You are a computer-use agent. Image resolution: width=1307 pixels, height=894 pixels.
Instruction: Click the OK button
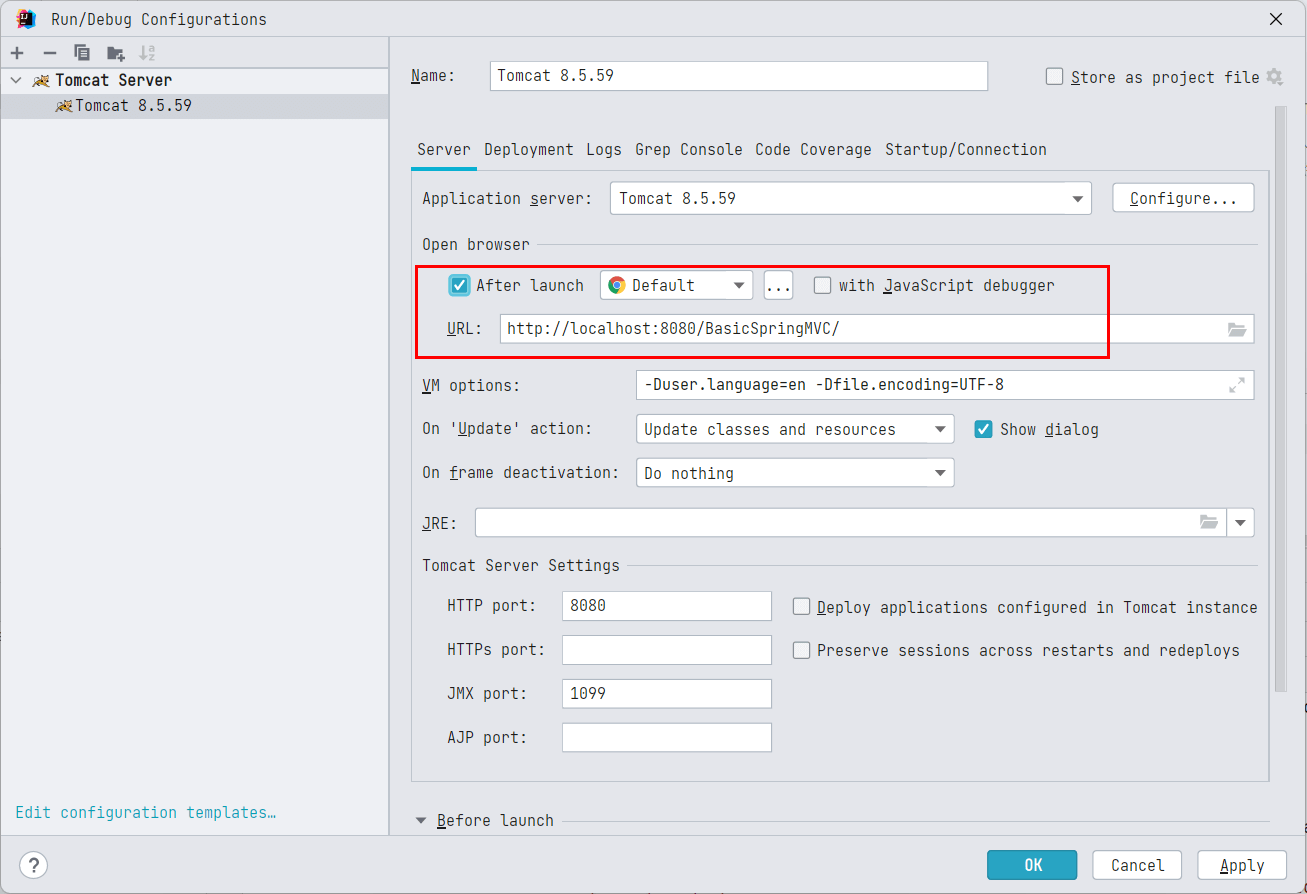[x=1032, y=865]
